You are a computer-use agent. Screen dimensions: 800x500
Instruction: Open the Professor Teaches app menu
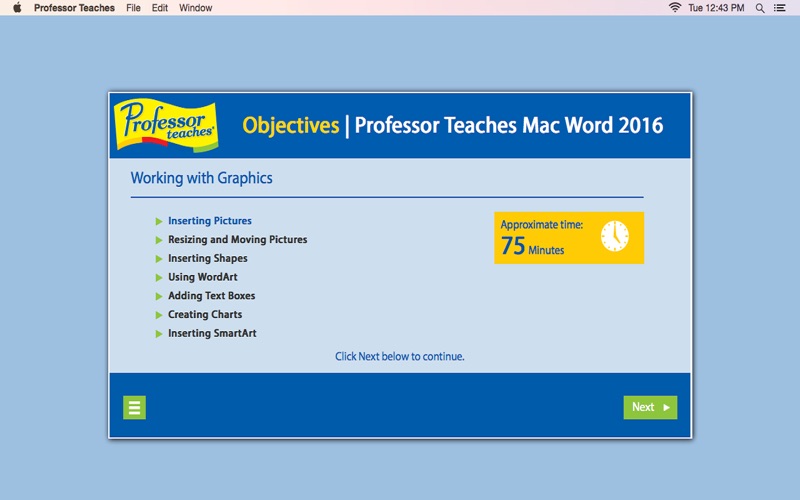[x=74, y=8]
